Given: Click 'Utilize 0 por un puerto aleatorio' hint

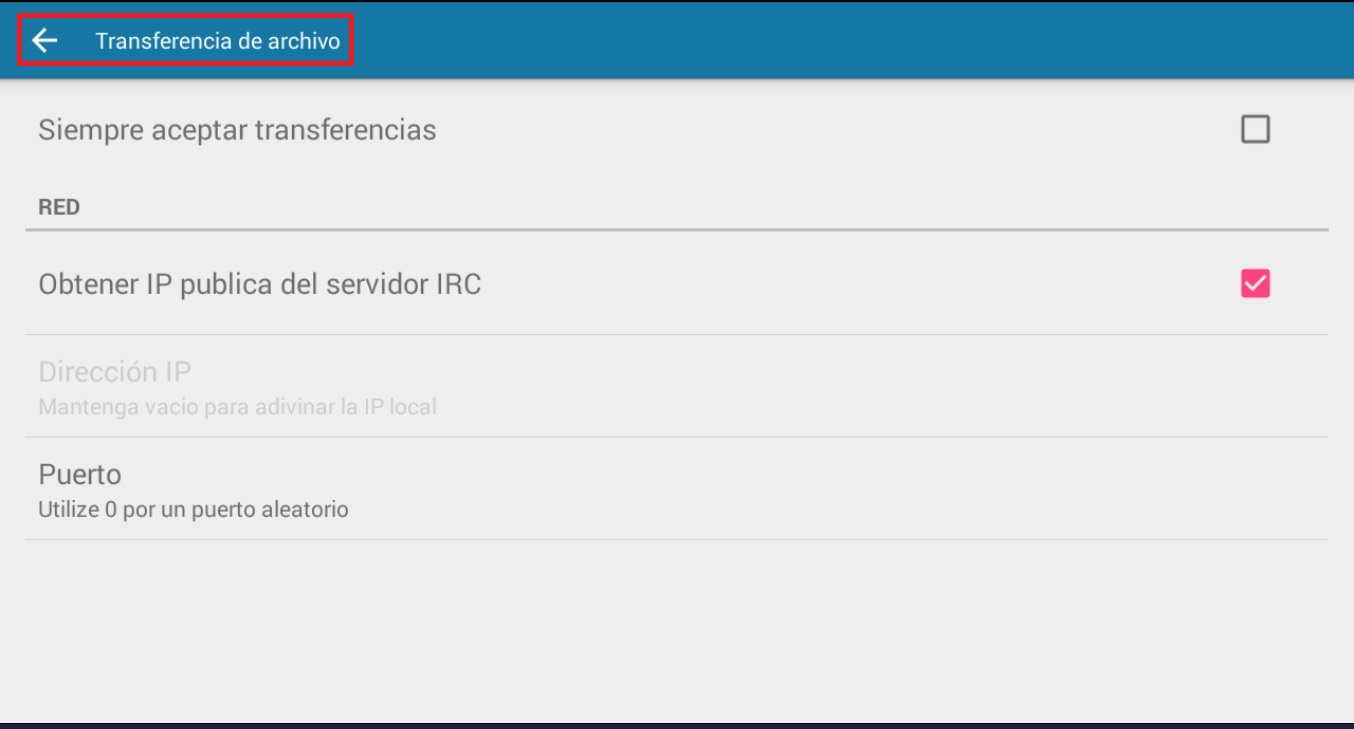Looking at the screenshot, I should tap(193, 509).
